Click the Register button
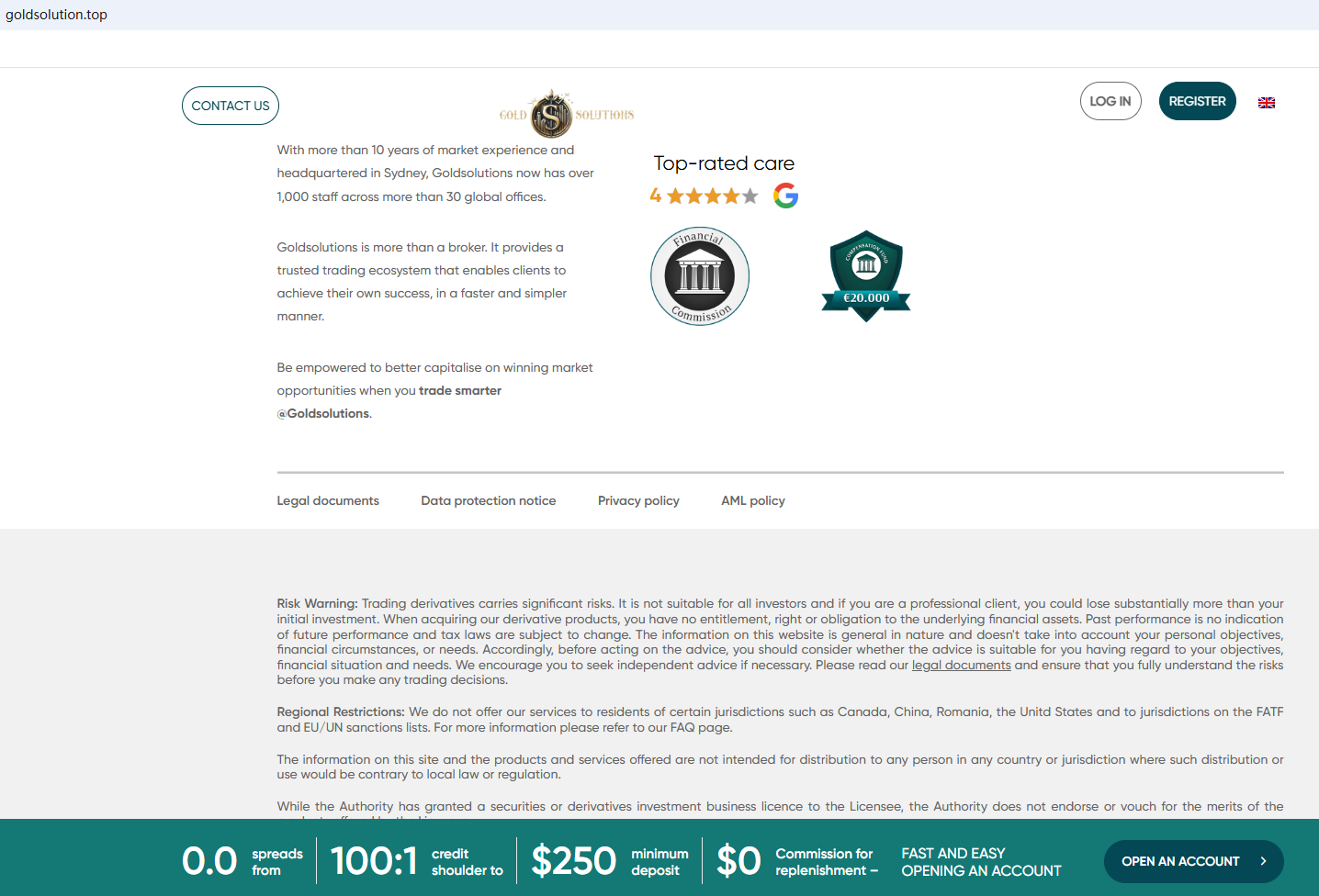The width and height of the screenshot is (1319, 896). 1198,101
